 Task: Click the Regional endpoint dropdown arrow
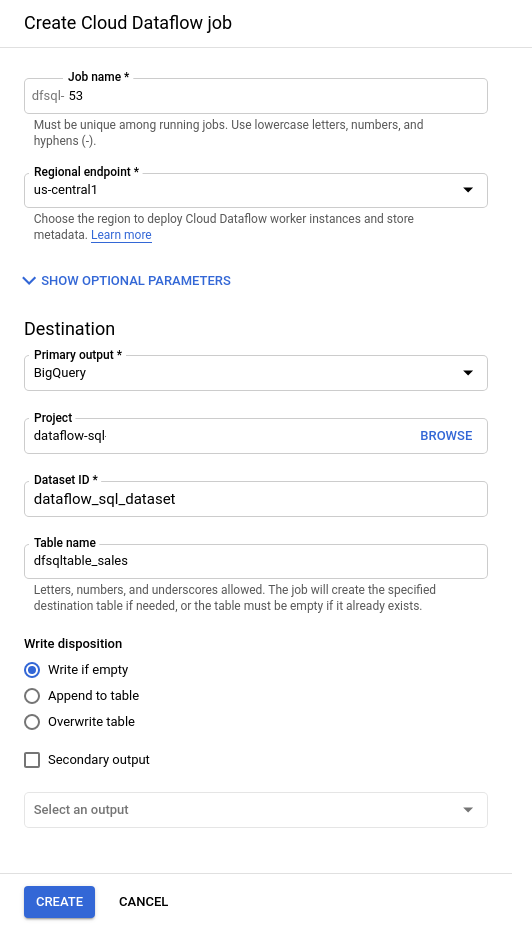pos(468,190)
